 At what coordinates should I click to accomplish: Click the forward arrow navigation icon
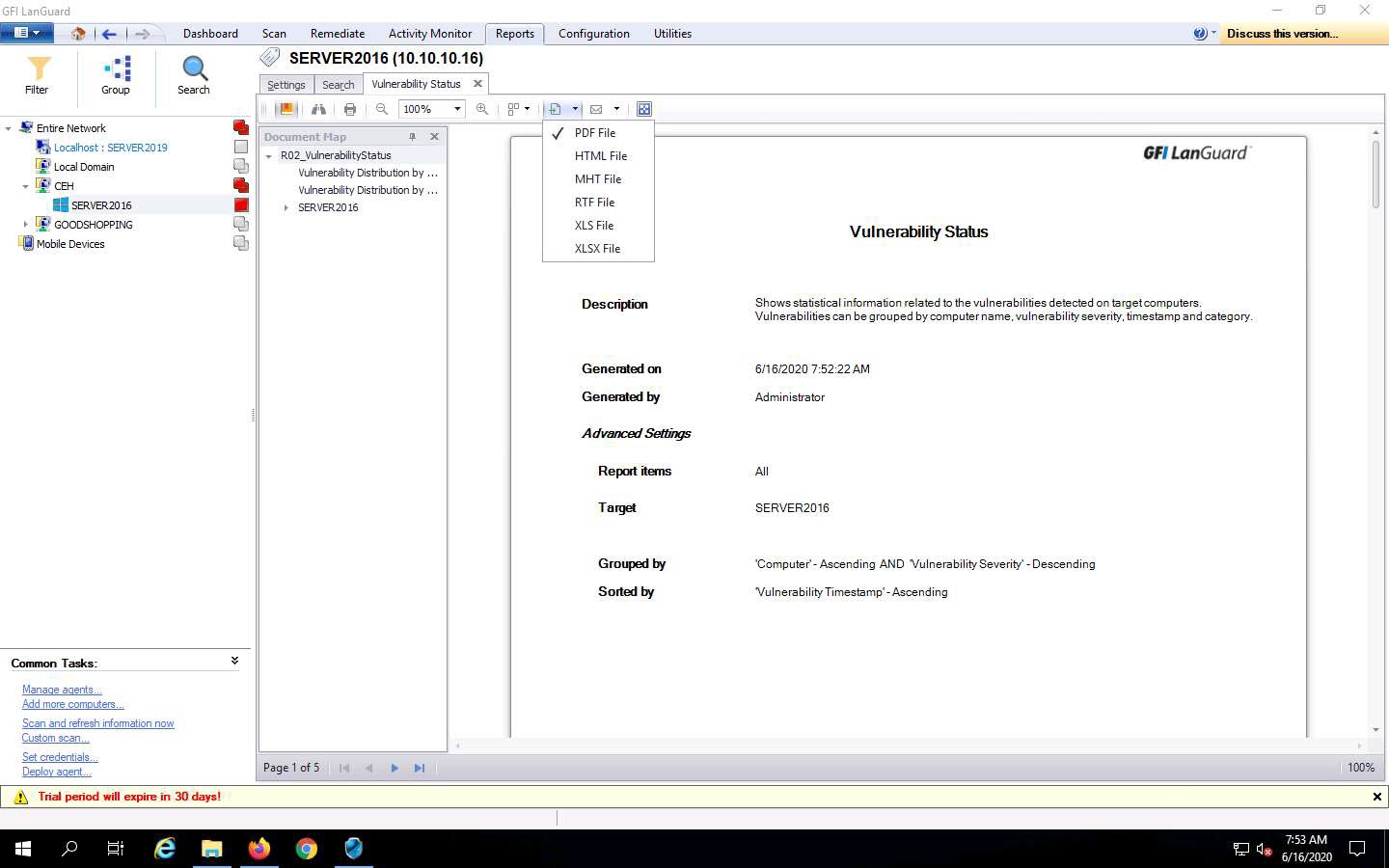click(142, 34)
